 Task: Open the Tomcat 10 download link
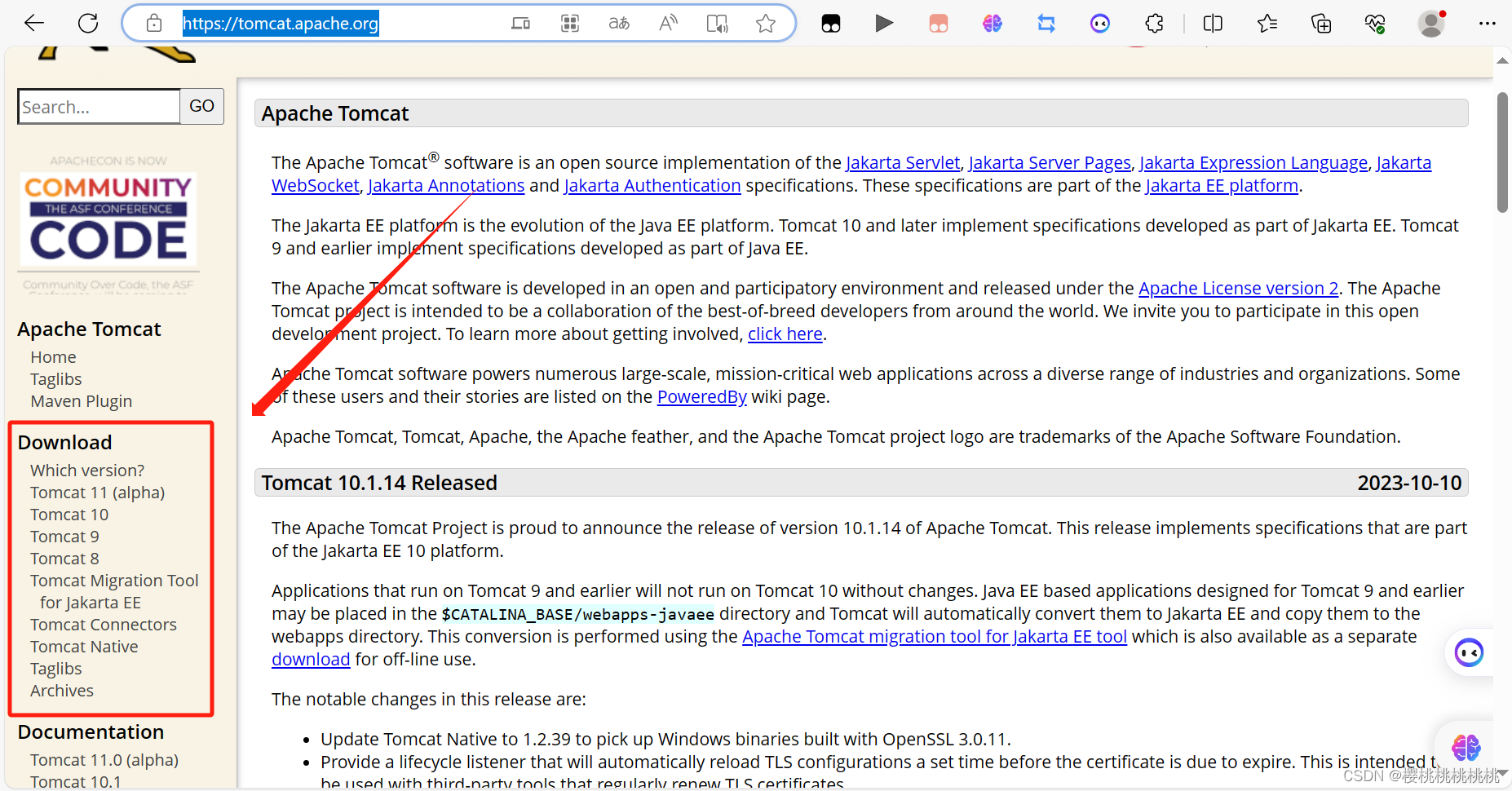pyautogui.click(x=69, y=515)
